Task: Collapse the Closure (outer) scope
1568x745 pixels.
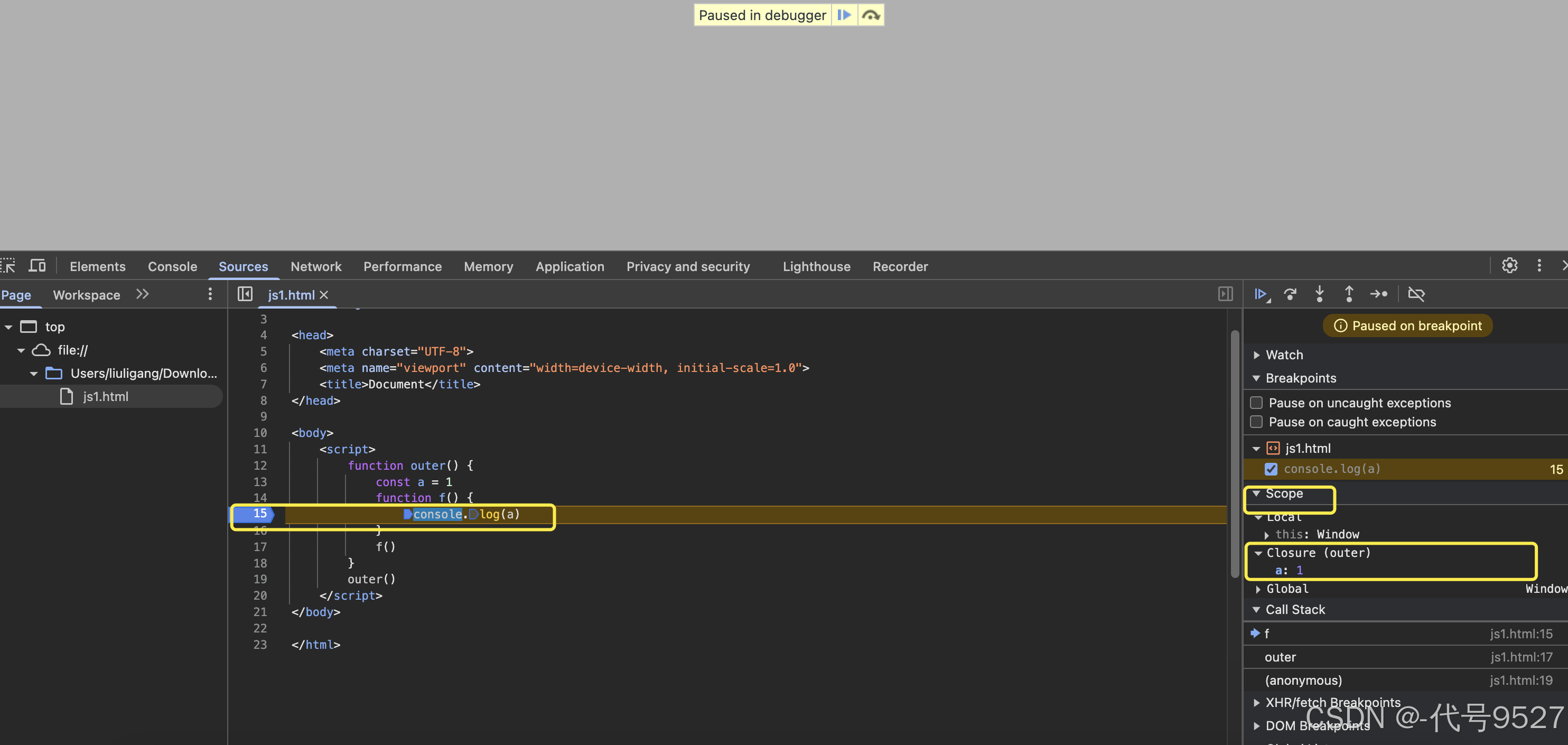Action: coord(1258,553)
